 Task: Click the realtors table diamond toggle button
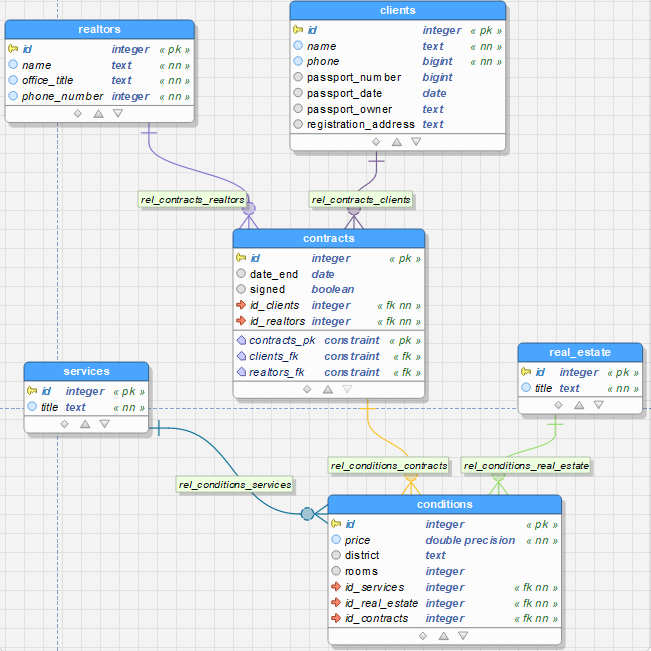tap(78, 113)
